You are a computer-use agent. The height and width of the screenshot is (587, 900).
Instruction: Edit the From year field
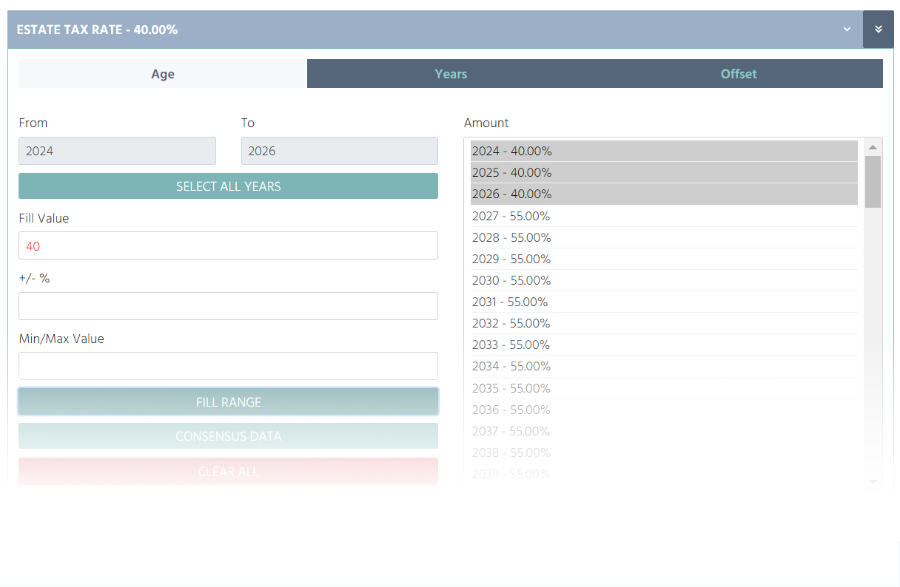click(117, 150)
